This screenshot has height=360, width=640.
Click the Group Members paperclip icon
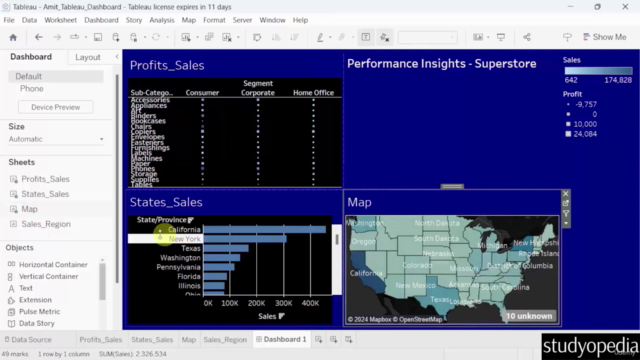pos(342,37)
